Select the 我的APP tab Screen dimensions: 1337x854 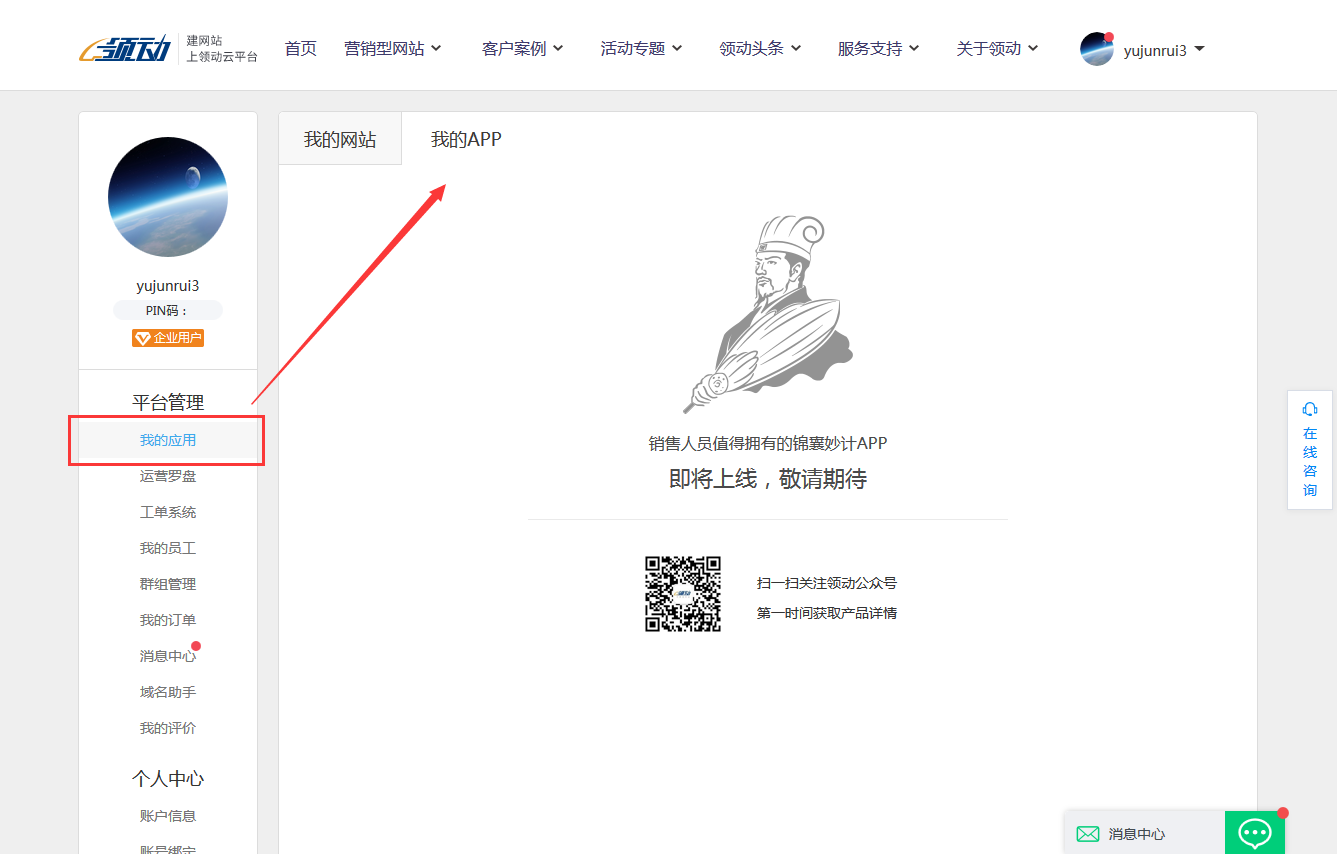(466, 139)
